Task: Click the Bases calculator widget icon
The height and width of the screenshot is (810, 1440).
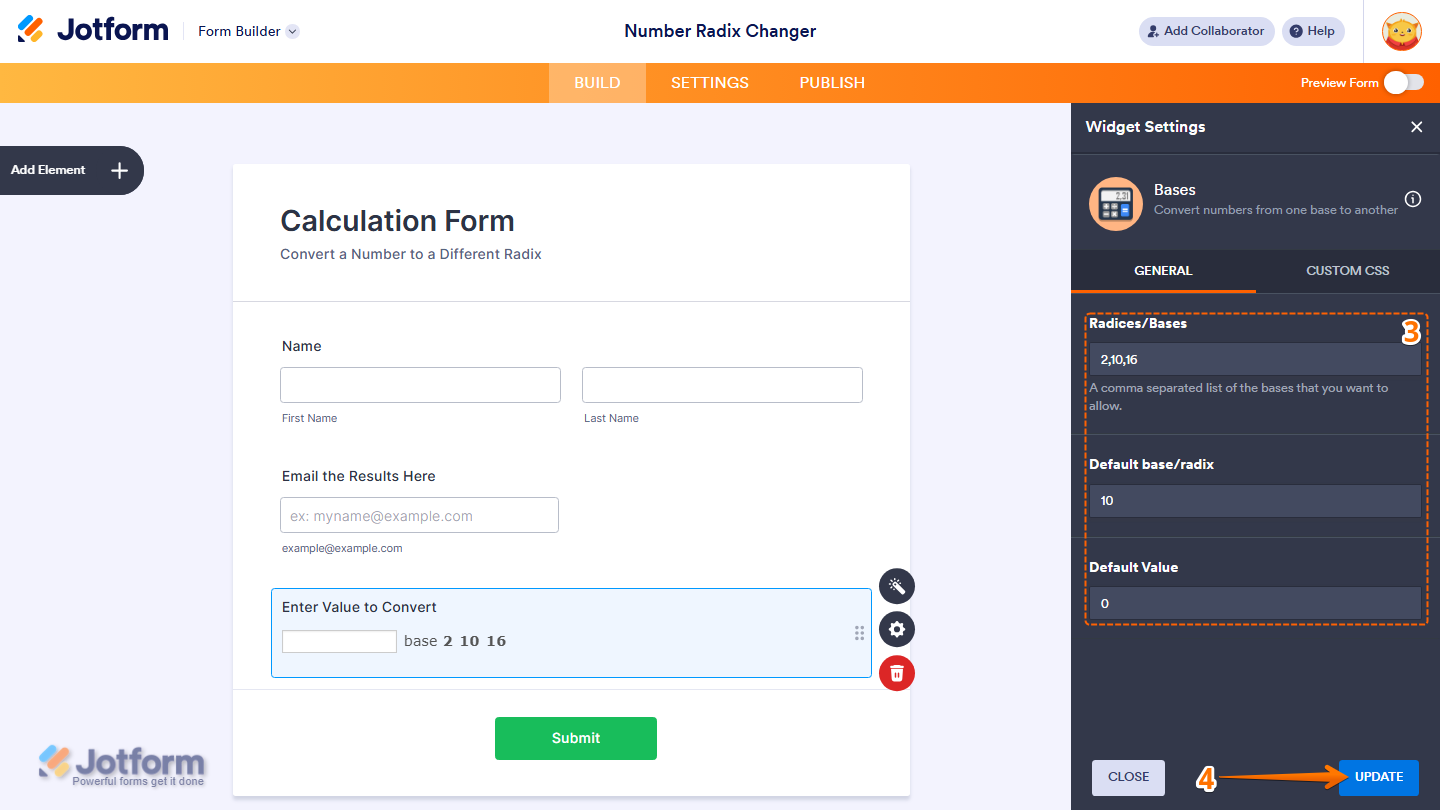Action: (x=1115, y=203)
